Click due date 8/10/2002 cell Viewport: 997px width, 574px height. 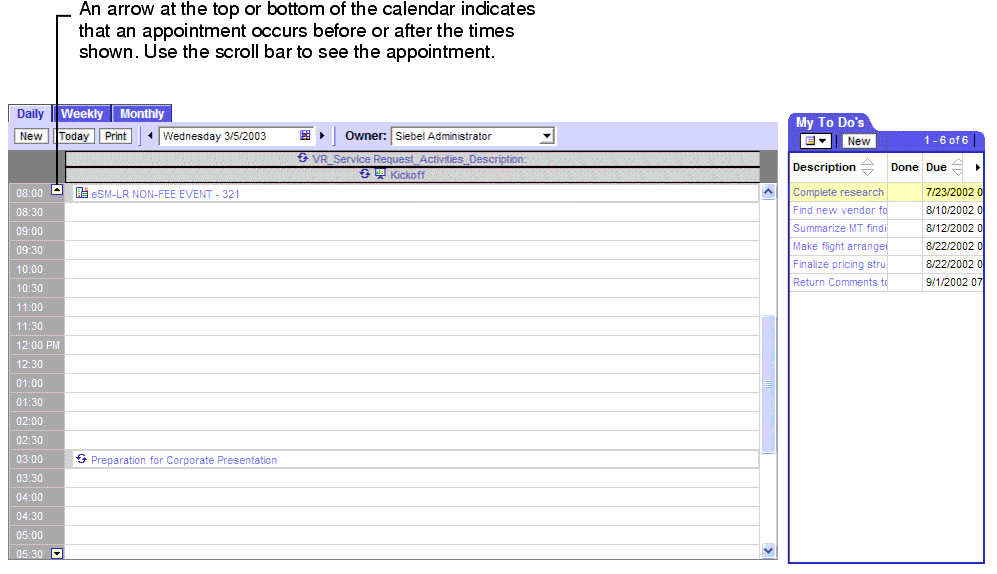pos(953,210)
